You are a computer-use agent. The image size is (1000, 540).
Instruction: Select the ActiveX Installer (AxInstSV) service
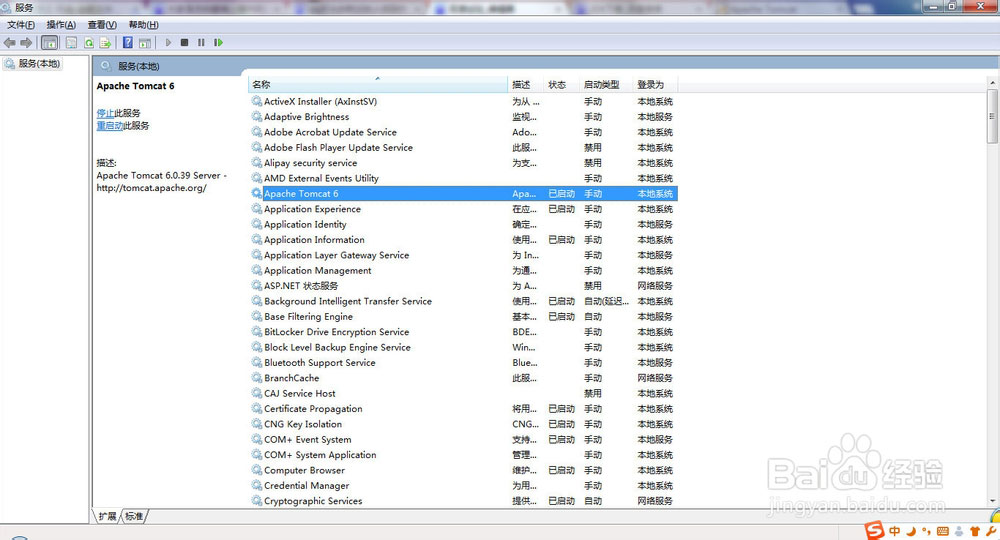(x=463, y=101)
